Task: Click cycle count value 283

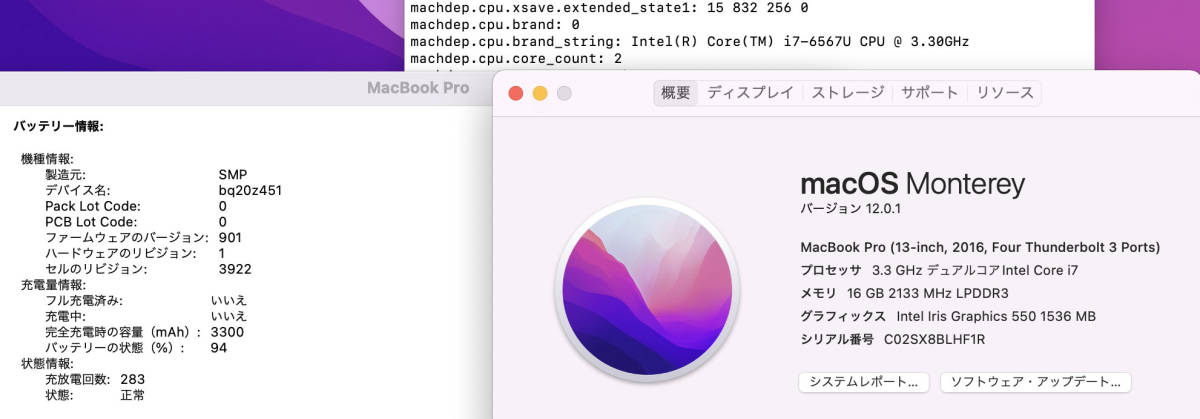Action: [132, 379]
